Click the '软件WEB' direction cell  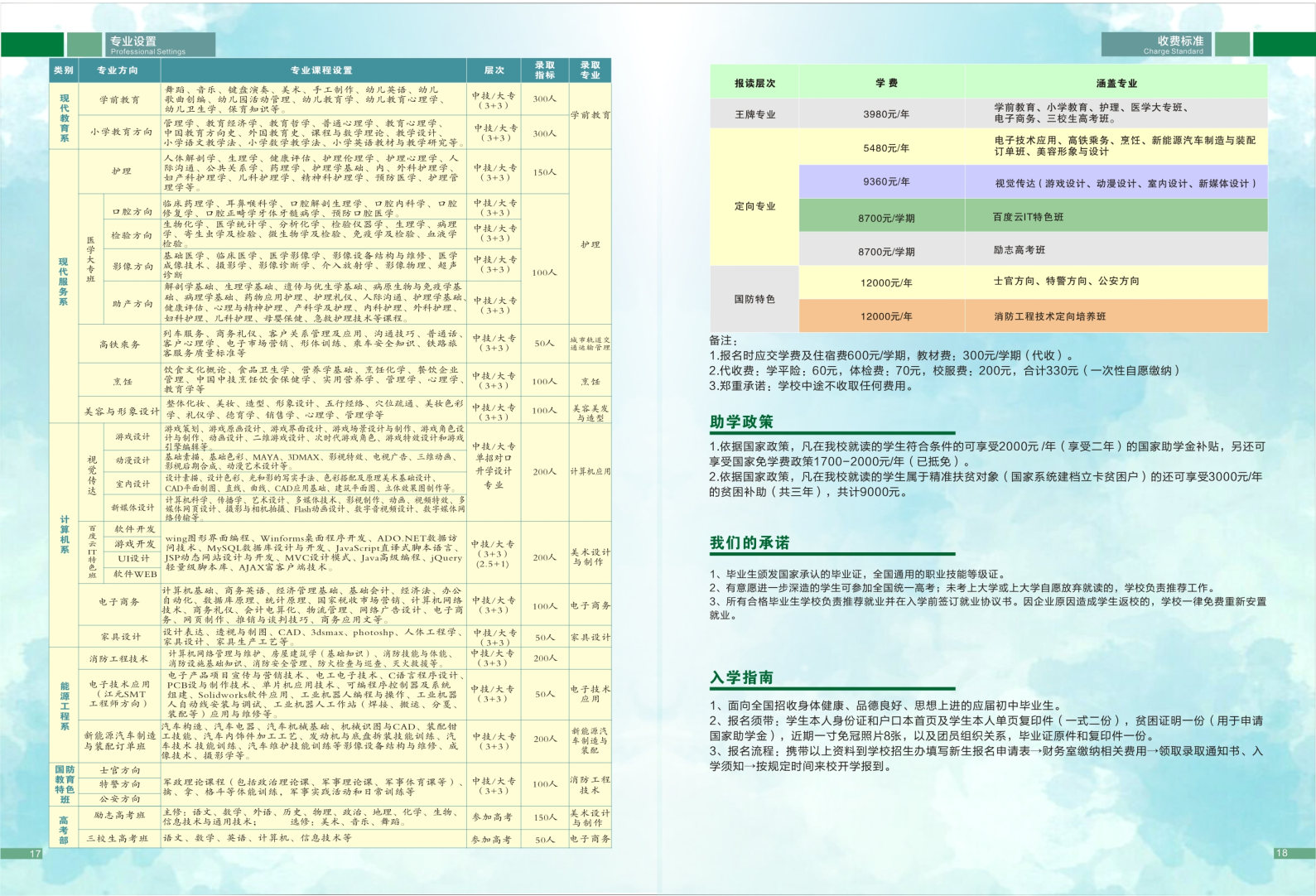134,574
